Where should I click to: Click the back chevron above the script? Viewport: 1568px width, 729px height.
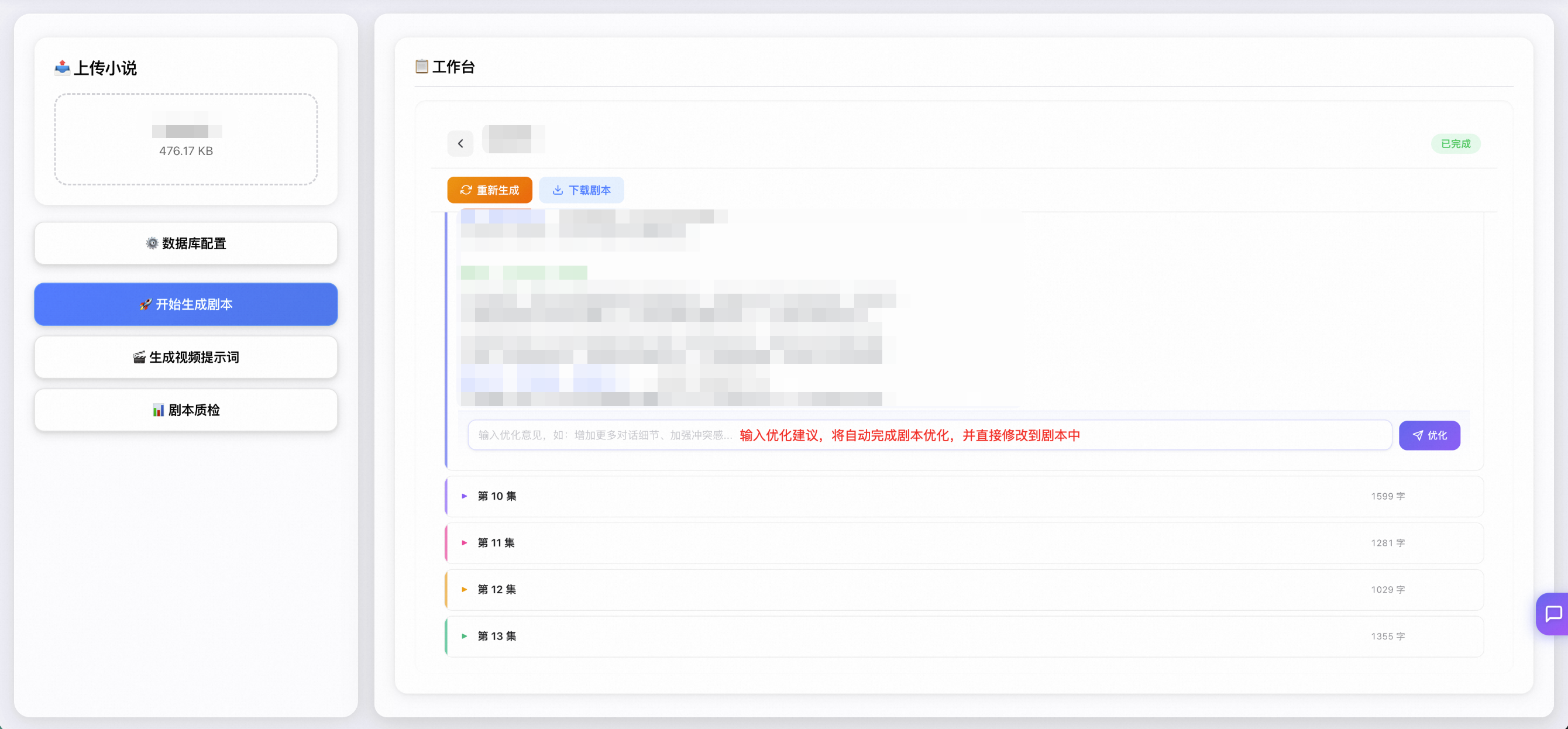[460, 143]
